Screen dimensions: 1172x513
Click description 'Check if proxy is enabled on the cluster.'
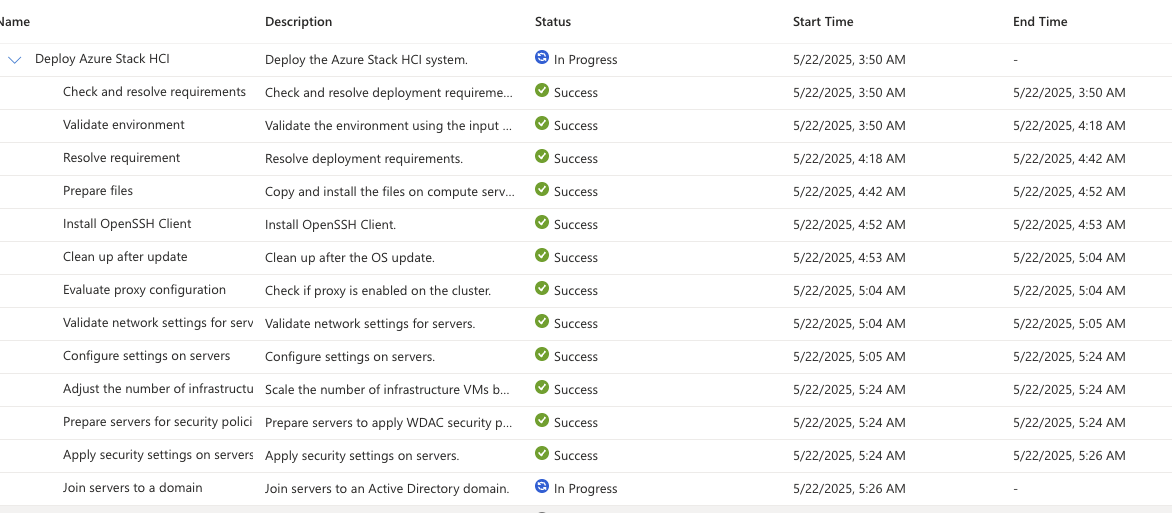click(x=377, y=291)
